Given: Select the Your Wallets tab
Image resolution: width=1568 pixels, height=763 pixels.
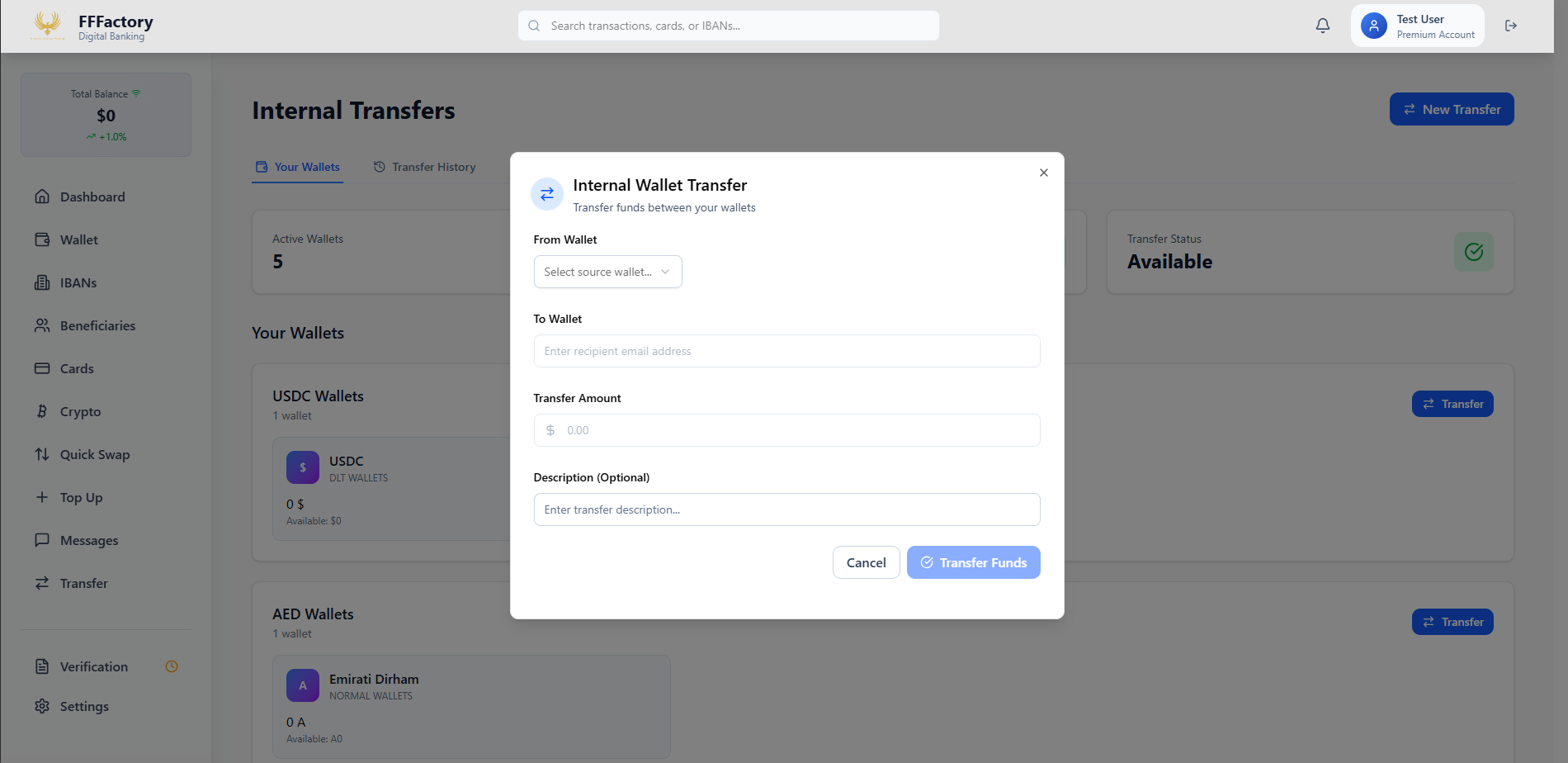Looking at the screenshot, I should (x=298, y=167).
